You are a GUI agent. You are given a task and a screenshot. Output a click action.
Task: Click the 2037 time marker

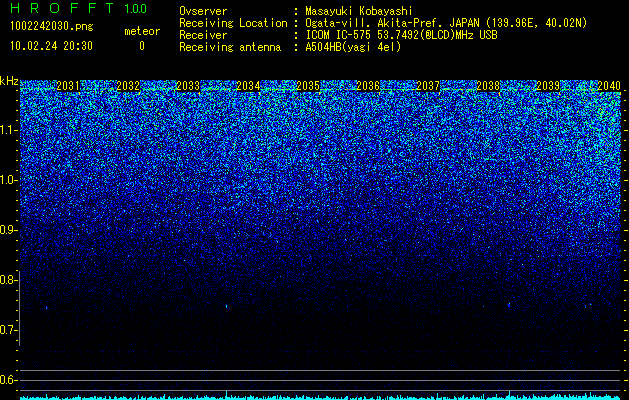(x=428, y=86)
